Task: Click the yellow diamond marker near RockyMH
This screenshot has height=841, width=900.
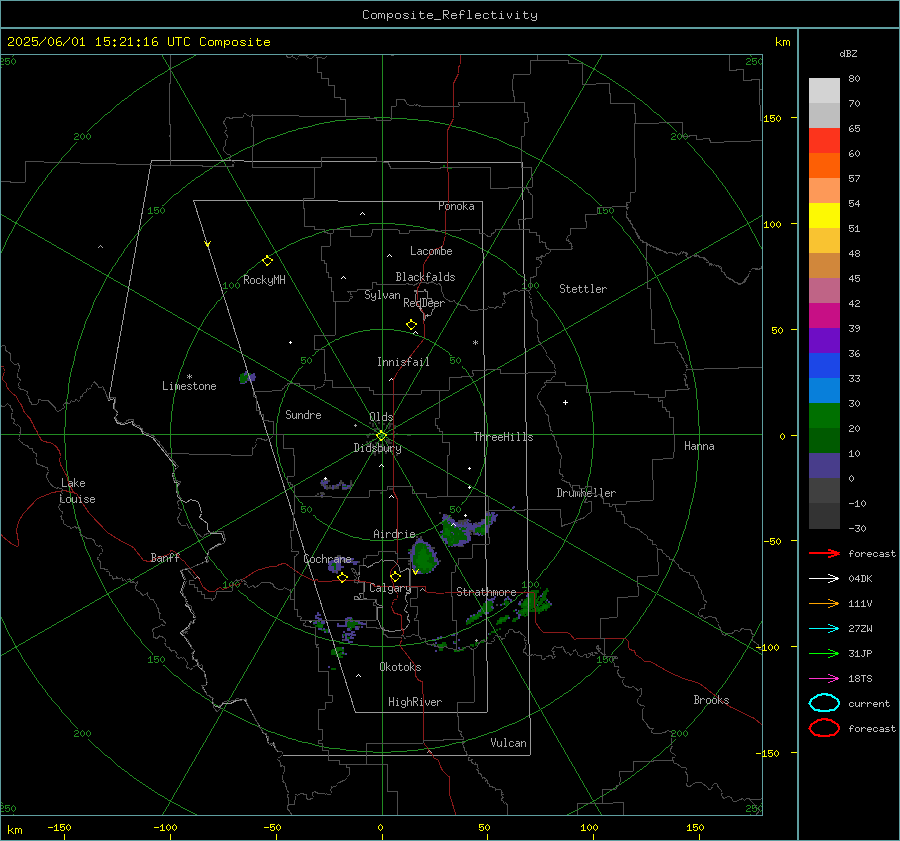Action: (x=267, y=261)
